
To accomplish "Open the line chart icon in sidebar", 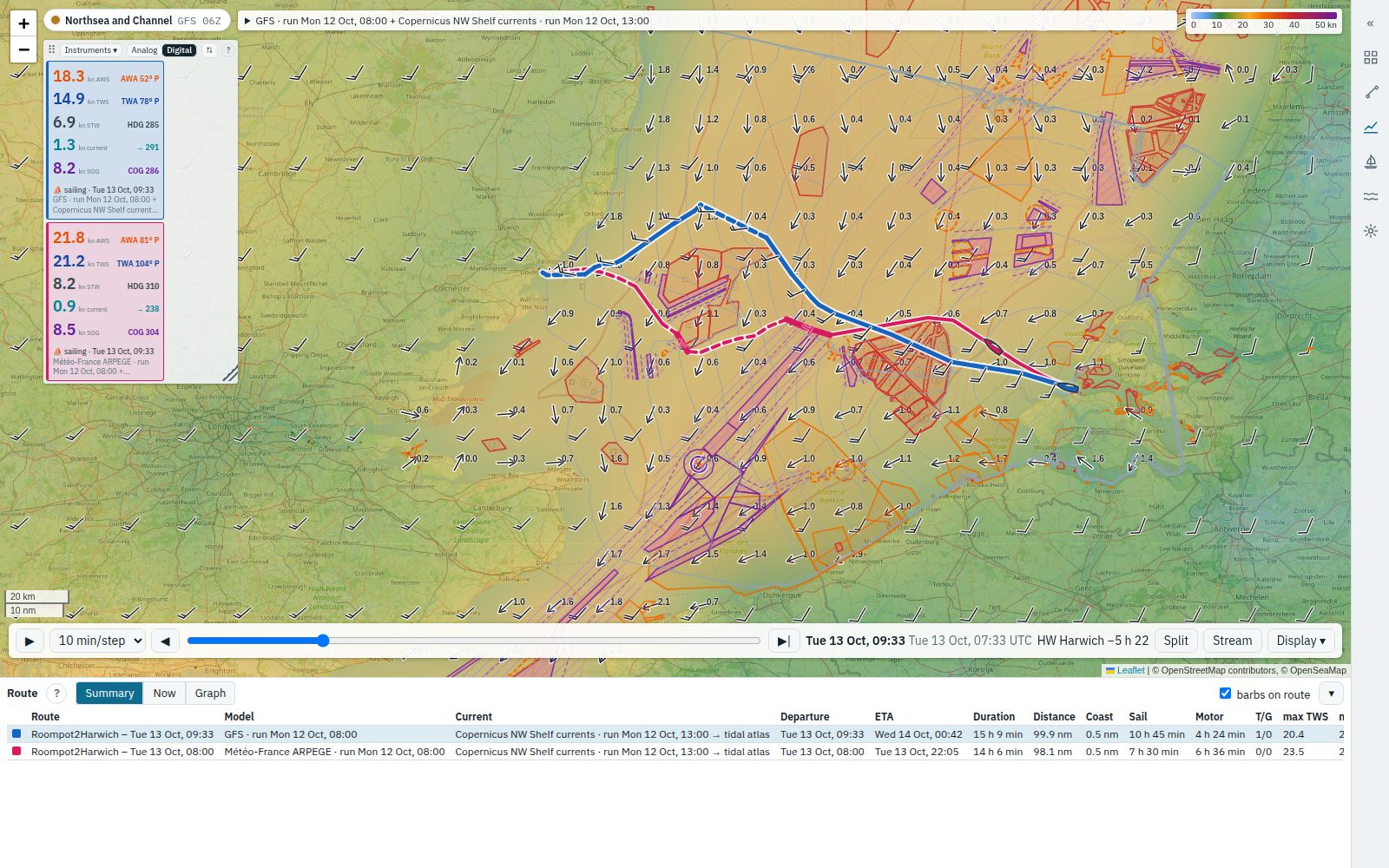I will 1371,127.
